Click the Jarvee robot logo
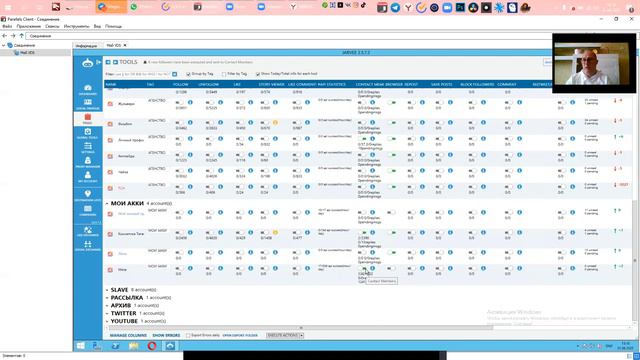Image resolution: width=640 pixels, height=360 pixels. pyautogui.click(x=87, y=63)
